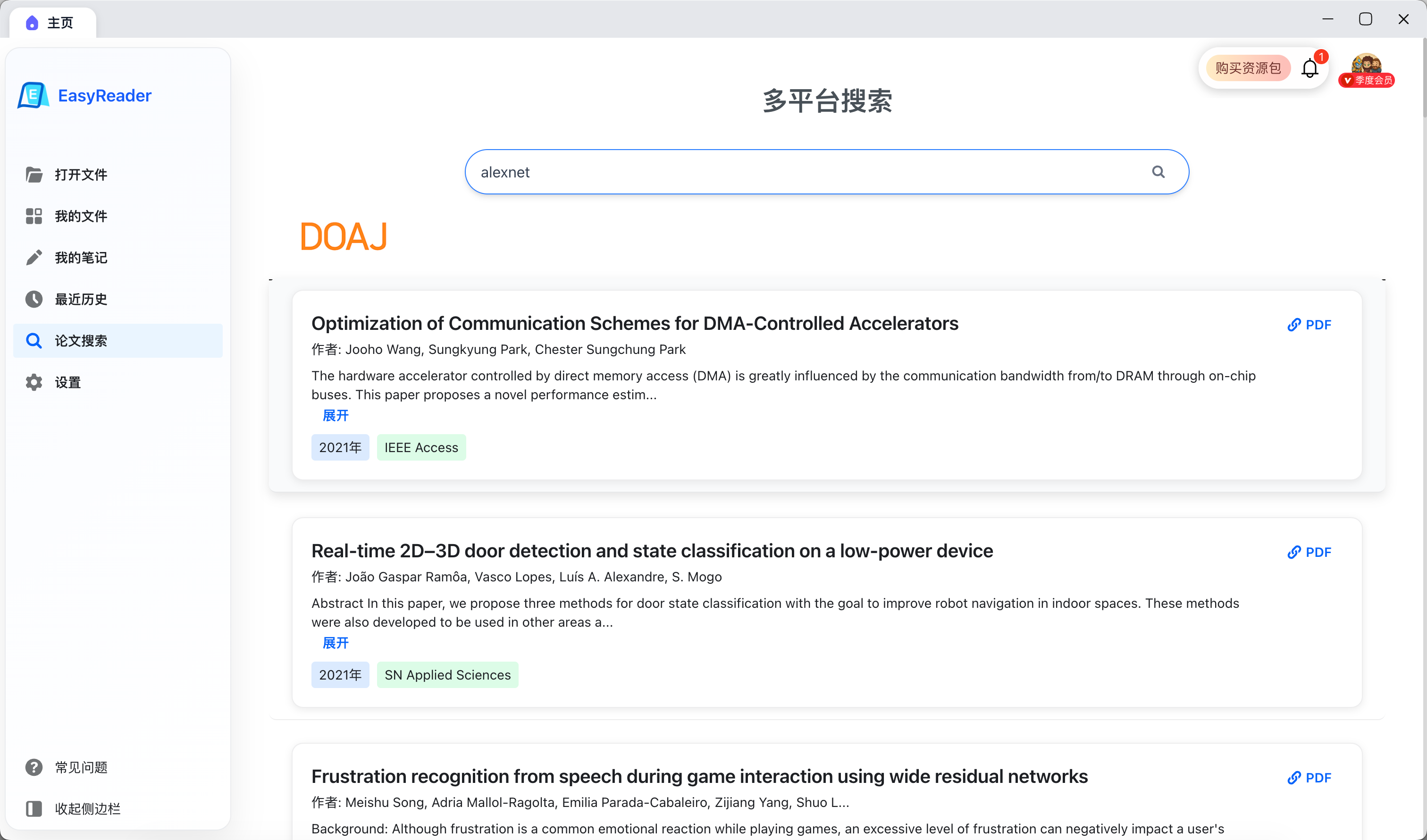
Task: Click the magnifier search icon in search box
Action: 1158,172
